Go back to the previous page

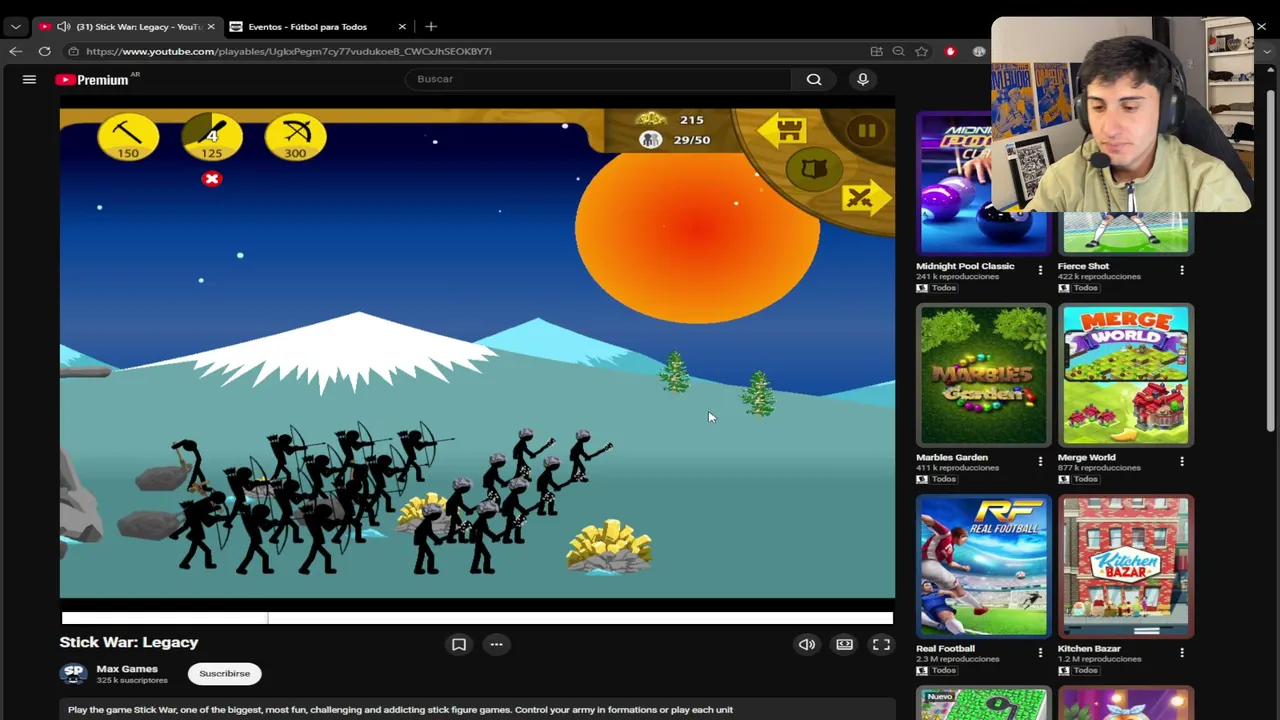click(x=15, y=51)
